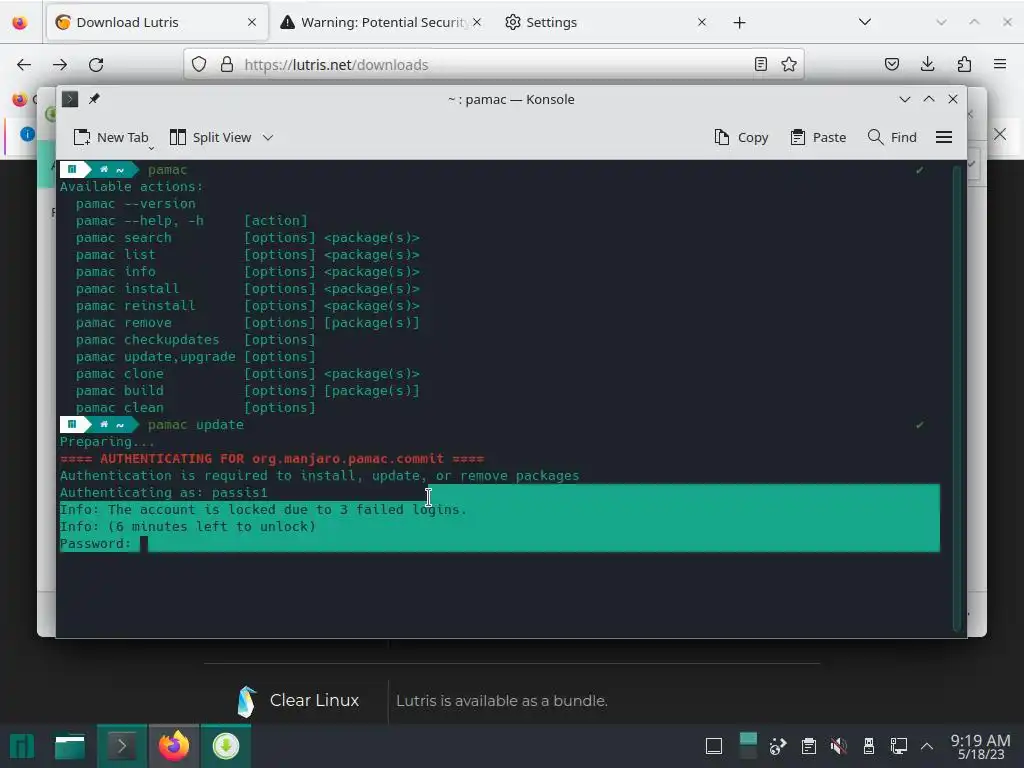The height and width of the screenshot is (768, 1024).
Task: Click Copy in Konsole toolbar
Action: point(741,137)
